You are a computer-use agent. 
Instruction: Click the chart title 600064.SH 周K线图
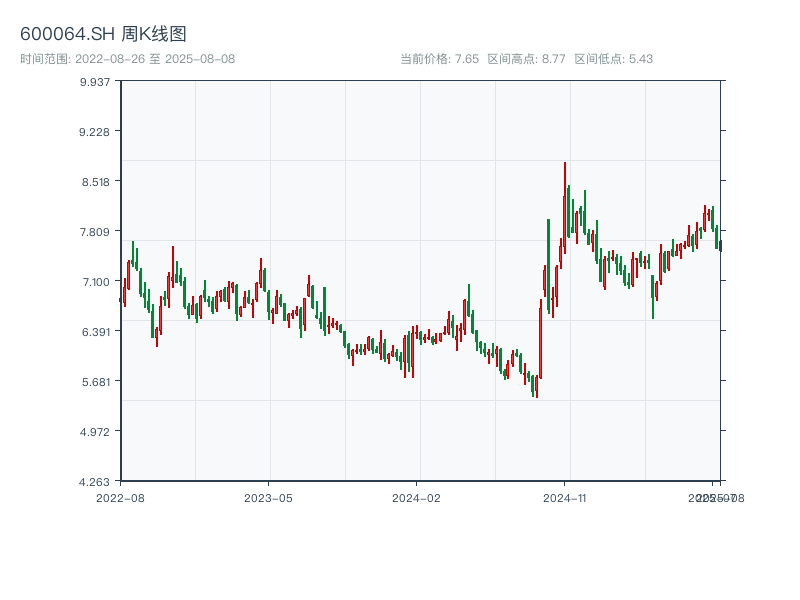103,34
